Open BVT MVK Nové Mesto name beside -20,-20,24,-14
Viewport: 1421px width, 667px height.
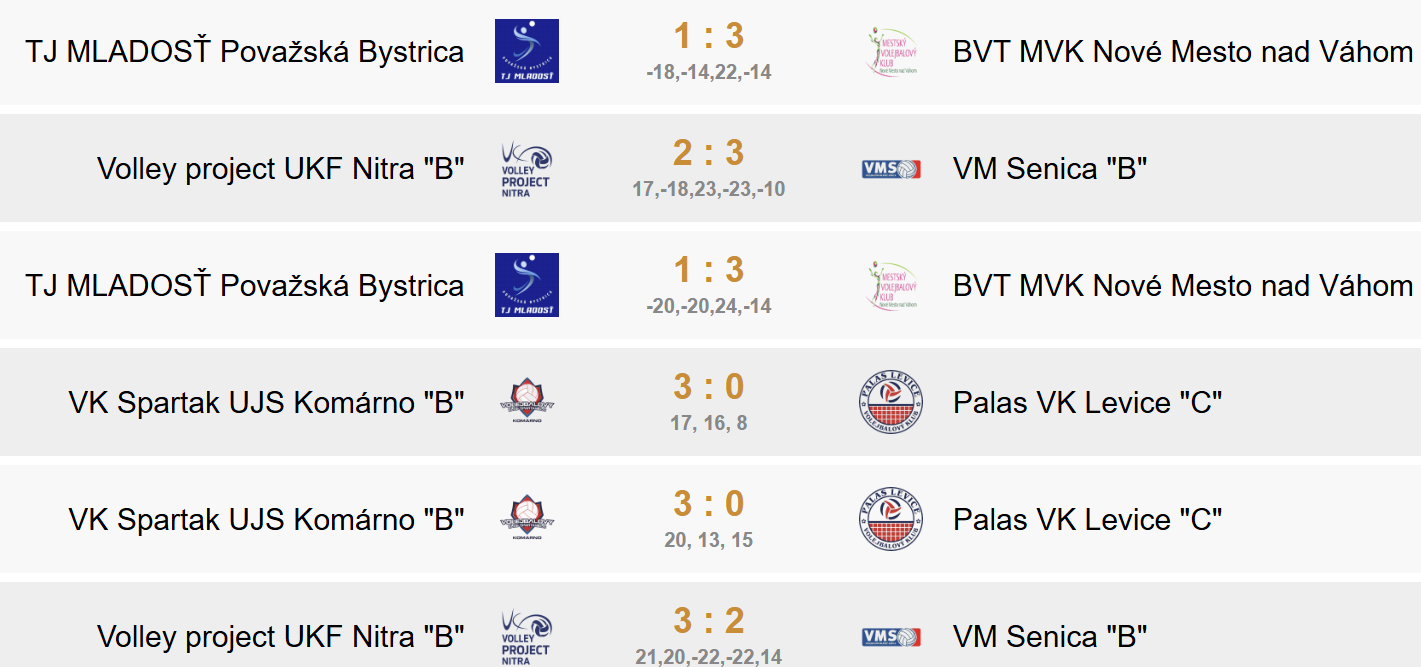(1183, 286)
